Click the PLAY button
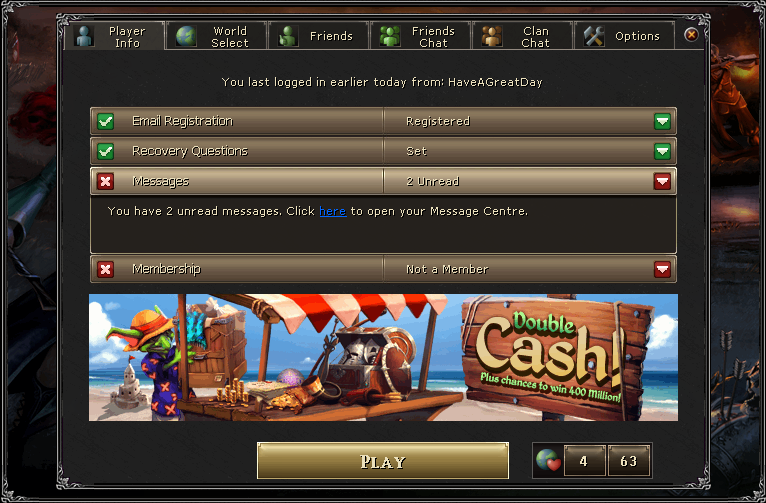 pyautogui.click(x=383, y=461)
